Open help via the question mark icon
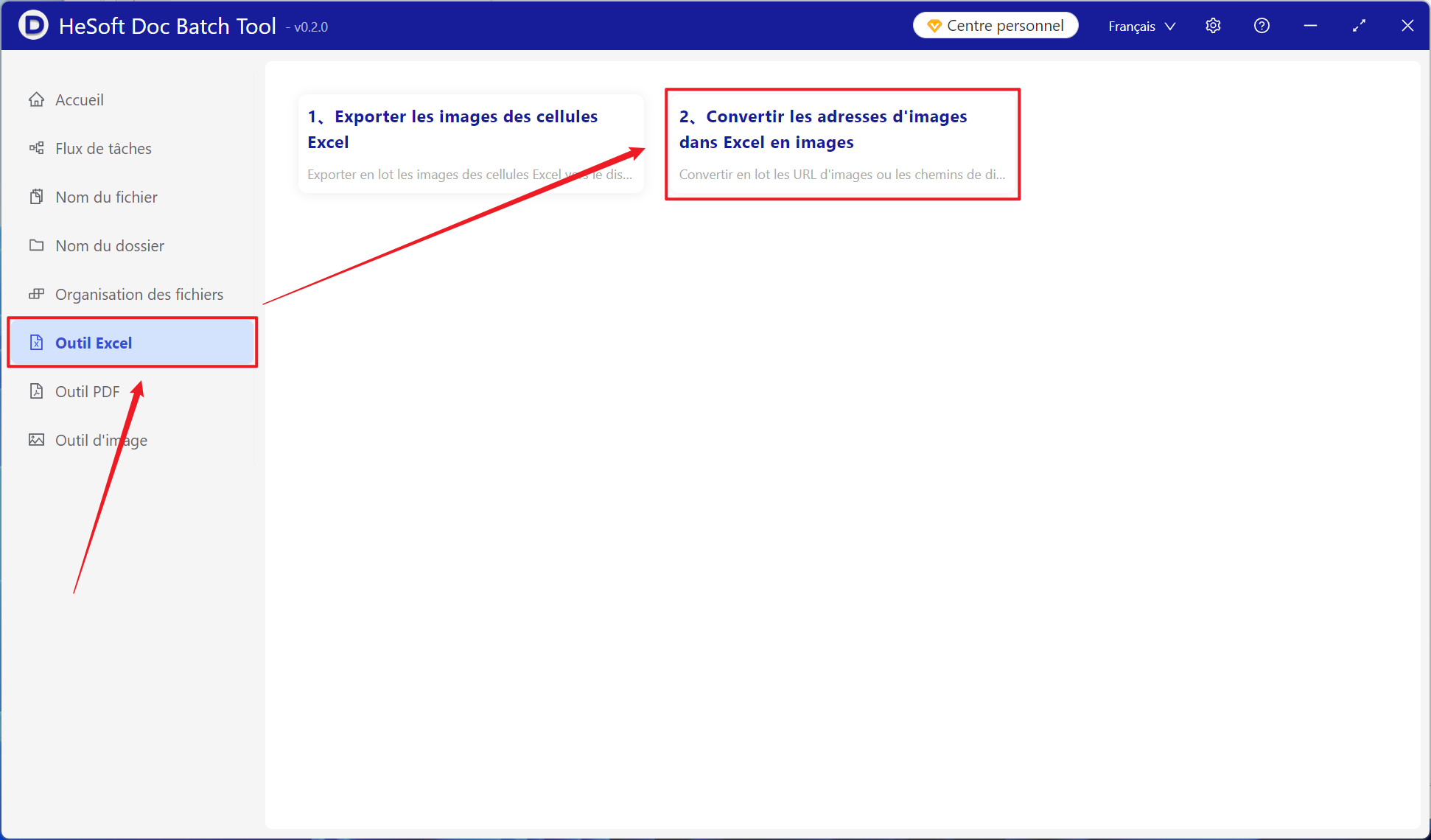The height and width of the screenshot is (840, 1431). (1262, 26)
